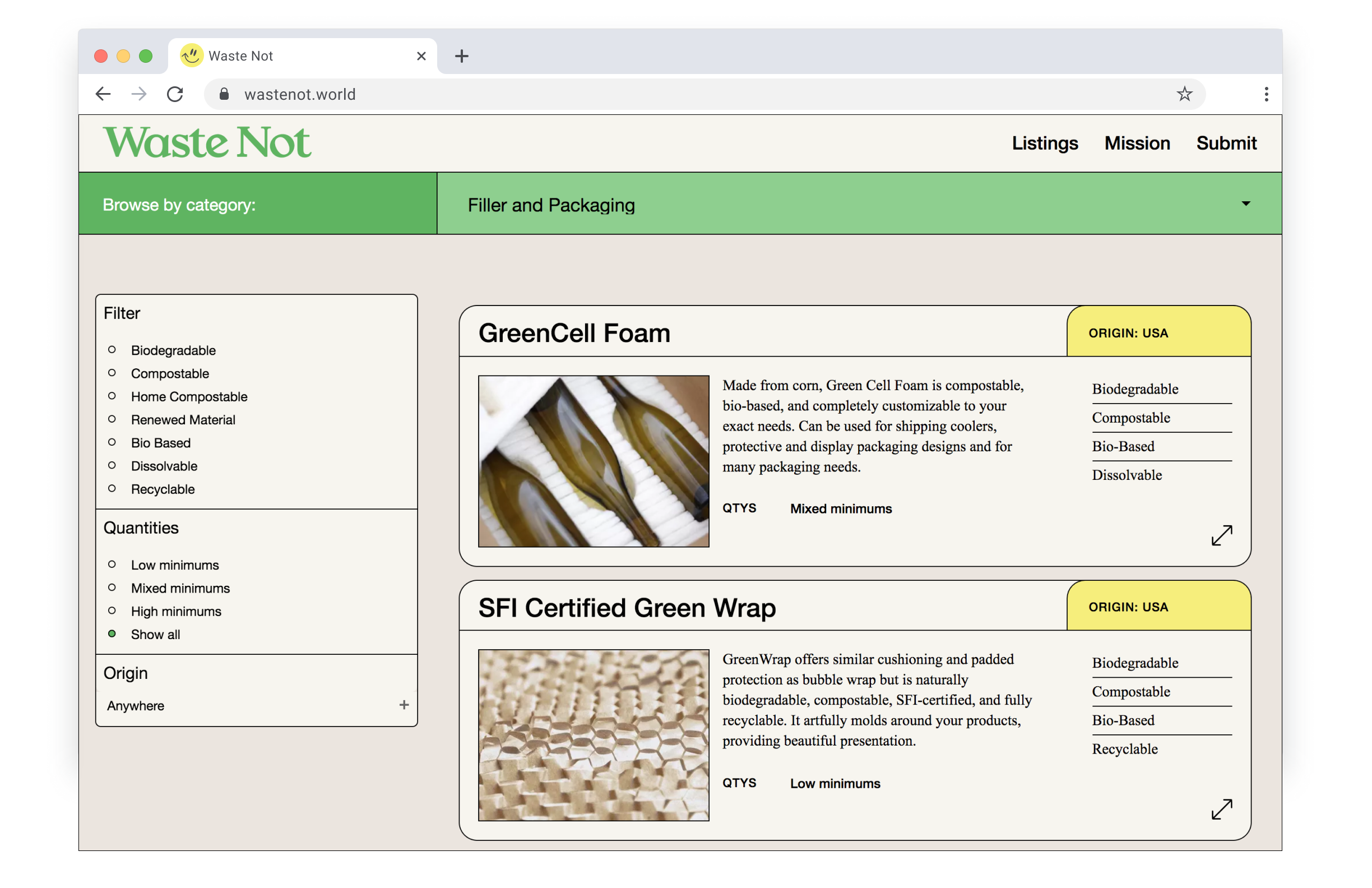Reload the wastenot.world page
The image size is (1372, 888).
point(175,94)
